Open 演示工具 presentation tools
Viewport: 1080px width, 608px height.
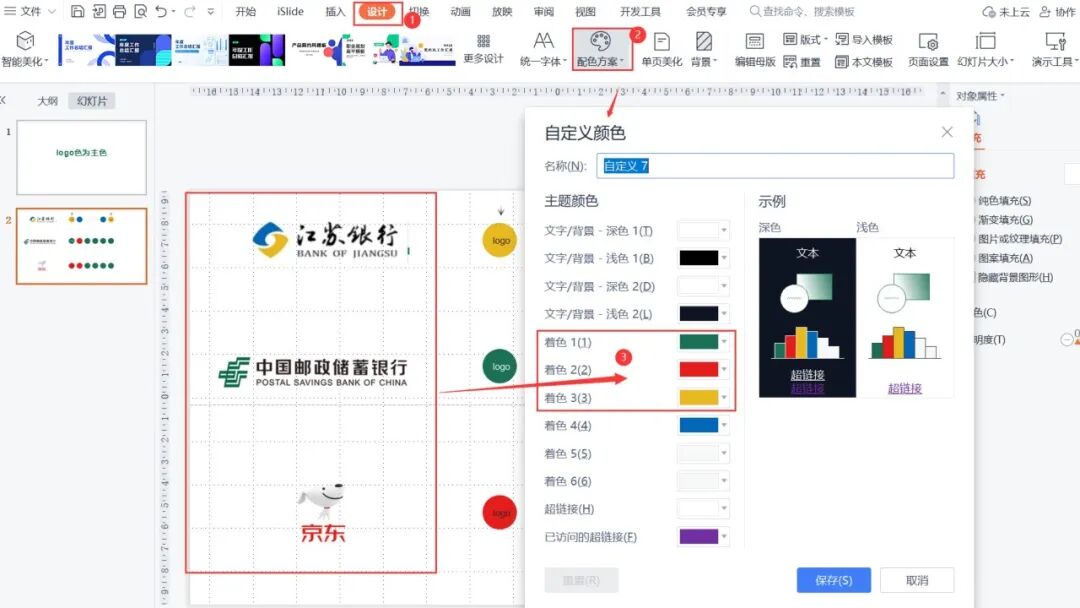[1053, 48]
